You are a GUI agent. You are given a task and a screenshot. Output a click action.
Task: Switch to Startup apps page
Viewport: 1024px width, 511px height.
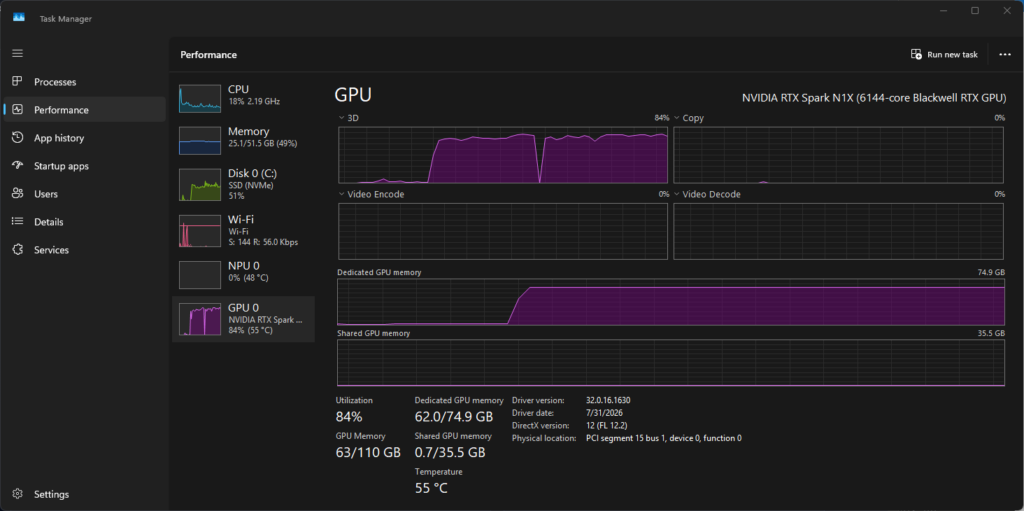pos(61,166)
